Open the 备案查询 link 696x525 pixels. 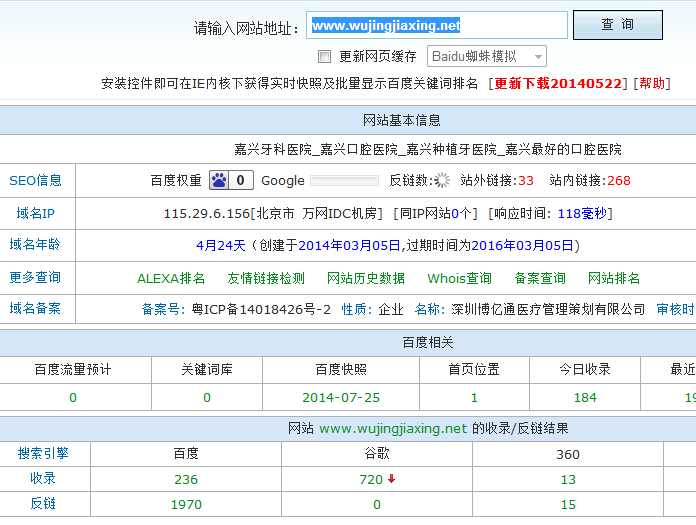540,278
